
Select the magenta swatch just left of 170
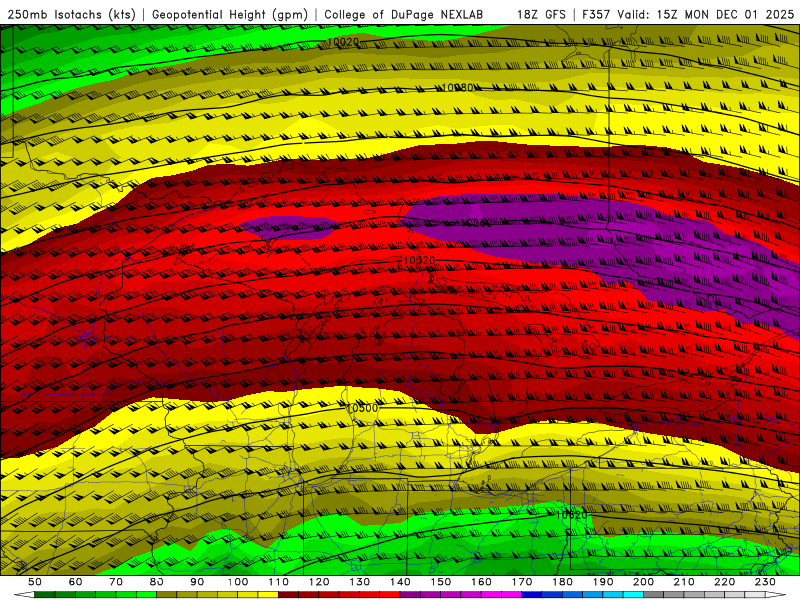(x=511, y=595)
